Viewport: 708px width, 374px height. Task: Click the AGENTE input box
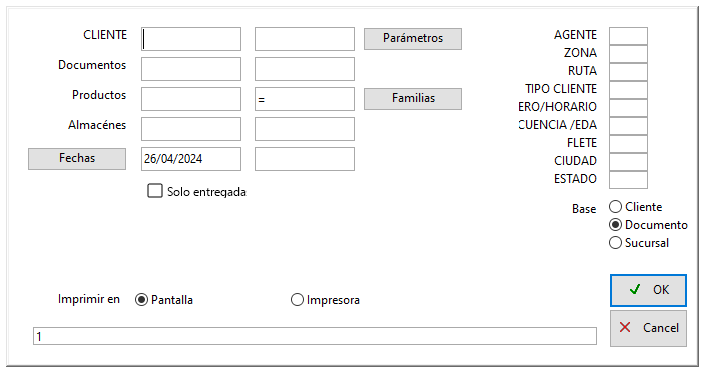(x=628, y=36)
